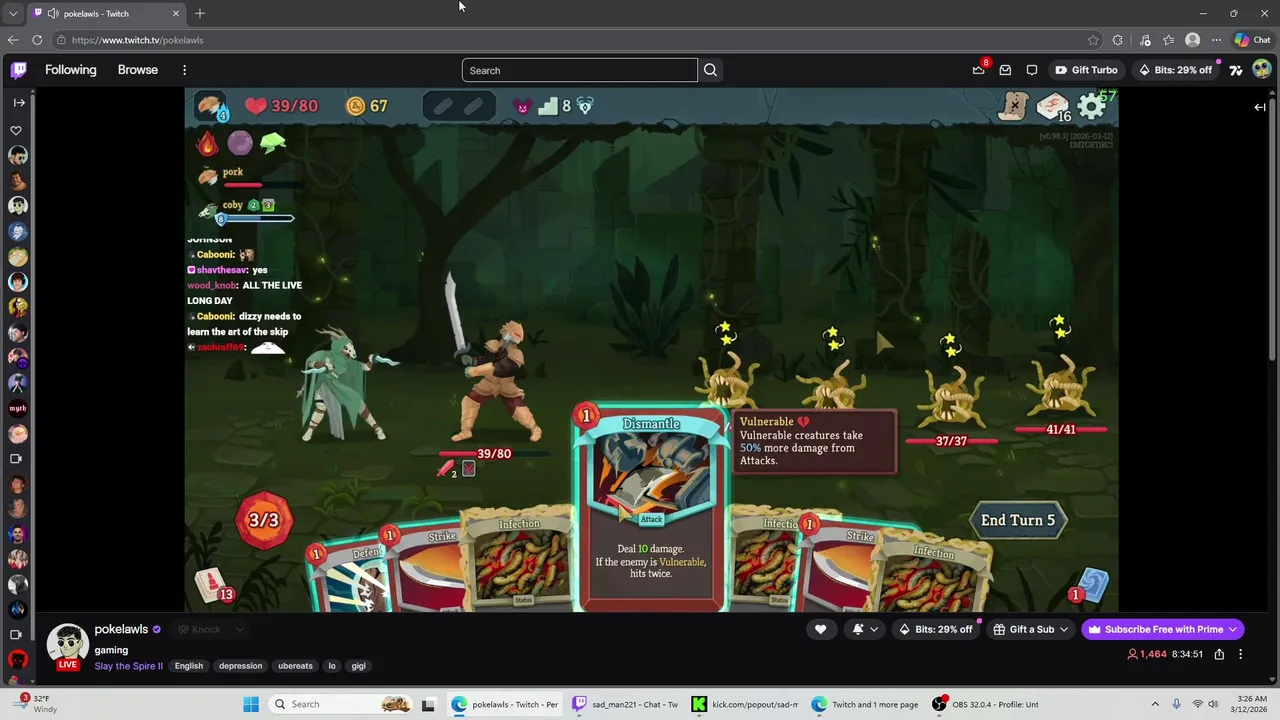Open the Browse section

(x=138, y=70)
